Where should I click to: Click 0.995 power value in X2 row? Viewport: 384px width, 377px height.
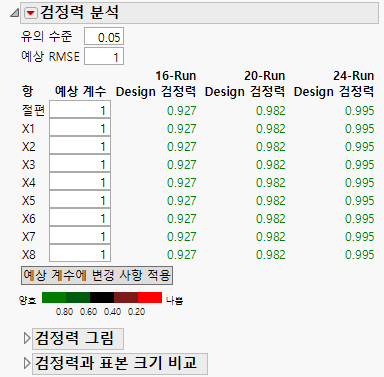pos(360,147)
